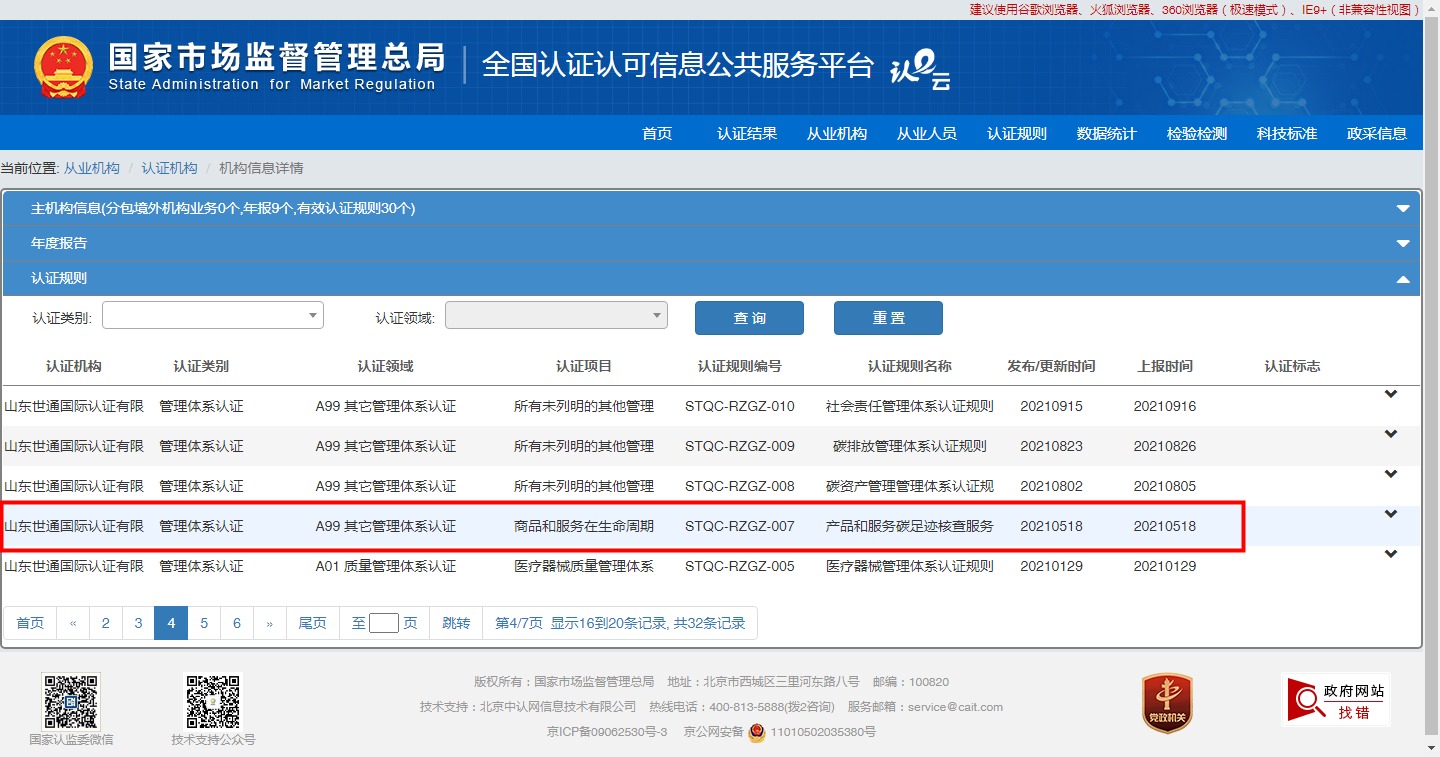
Task: Open the 认证领域 dropdown
Action: click(556, 315)
